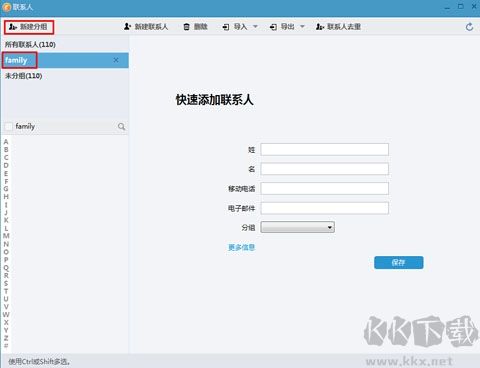Click the 姓 (surname) input field

click(324, 149)
